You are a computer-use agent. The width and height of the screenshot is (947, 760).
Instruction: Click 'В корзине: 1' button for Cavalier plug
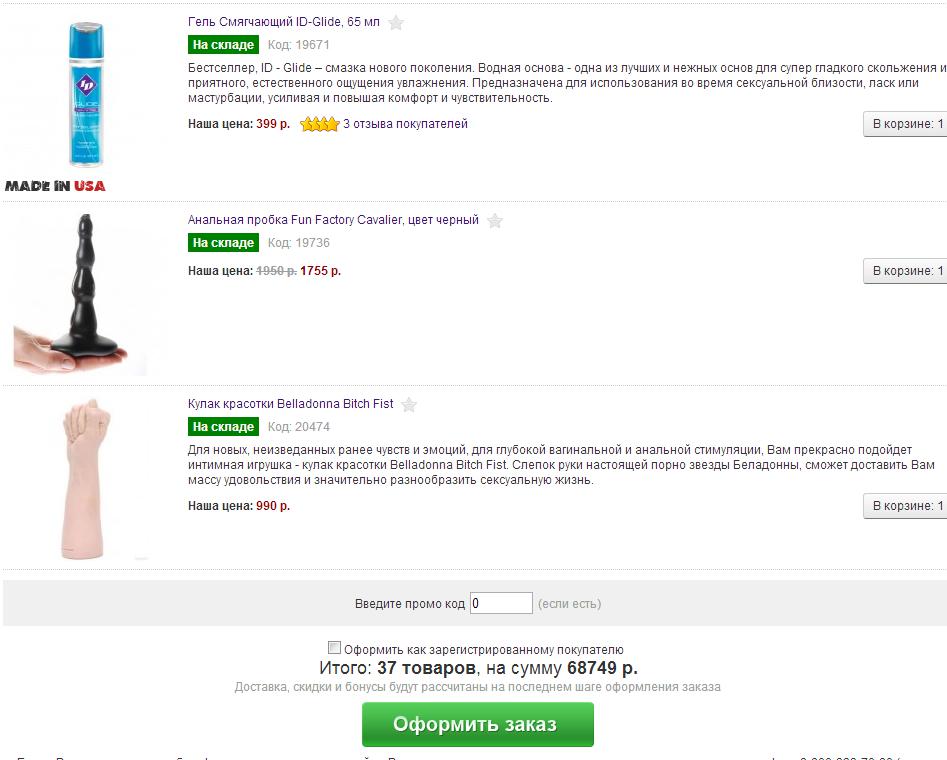[905, 271]
